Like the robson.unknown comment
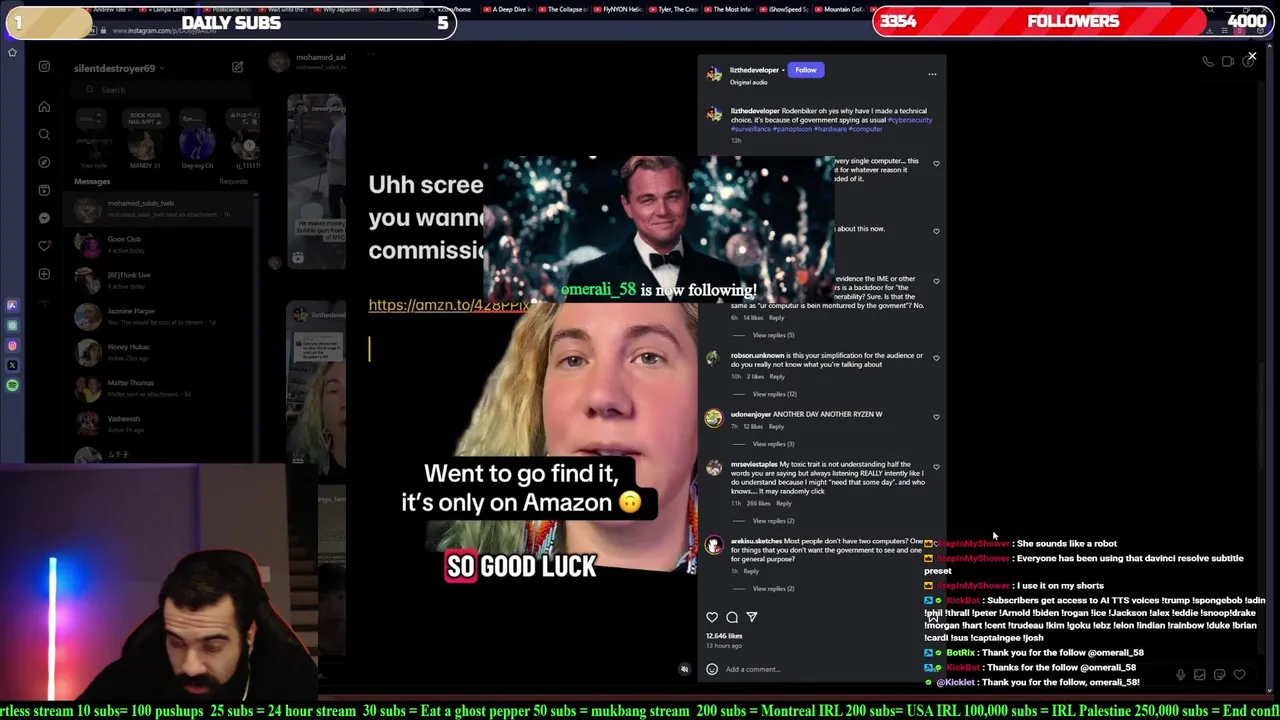Image resolution: width=1280 pixels, height=720 pixels. coord(936,358)
